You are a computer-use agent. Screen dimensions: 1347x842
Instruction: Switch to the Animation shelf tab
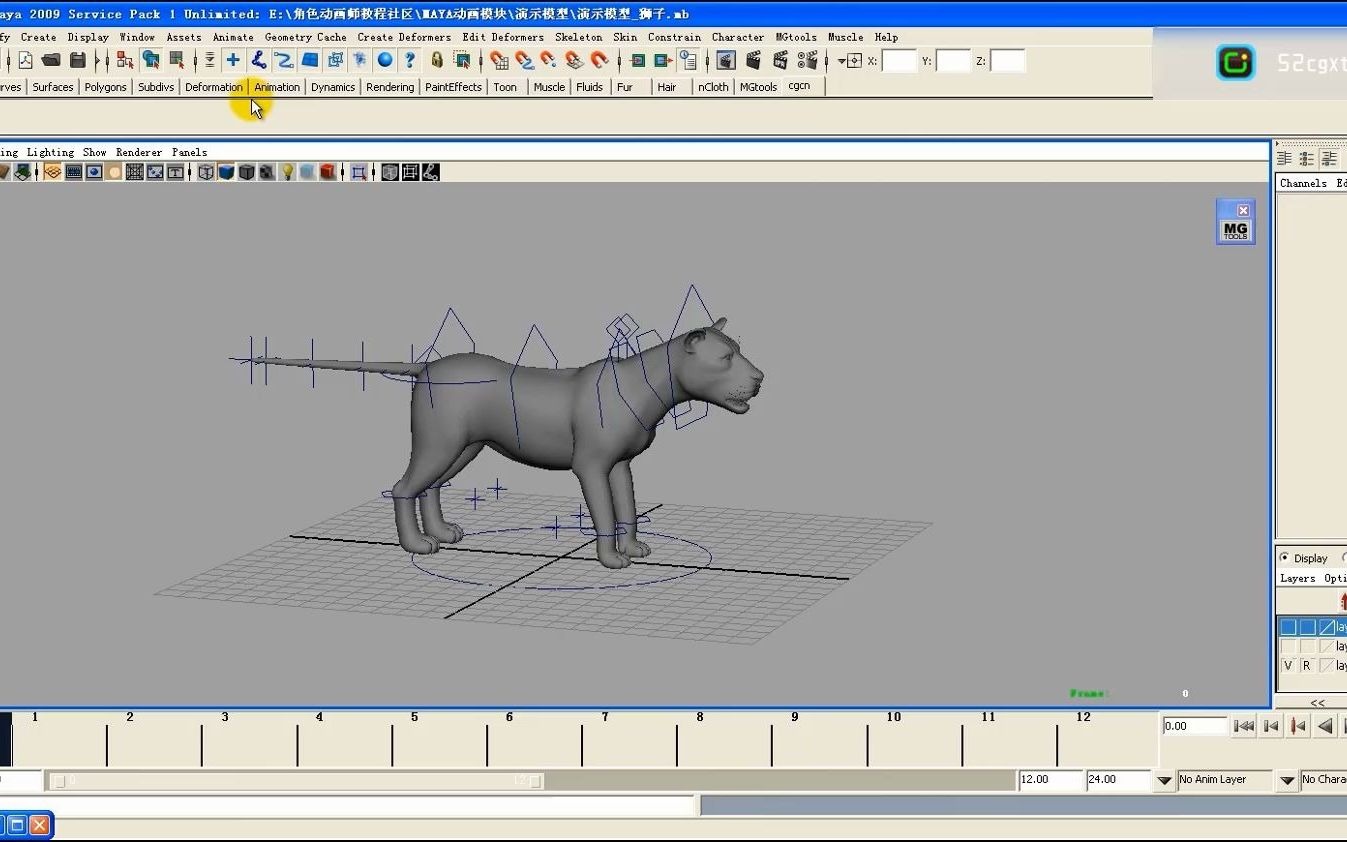[276, 87]
